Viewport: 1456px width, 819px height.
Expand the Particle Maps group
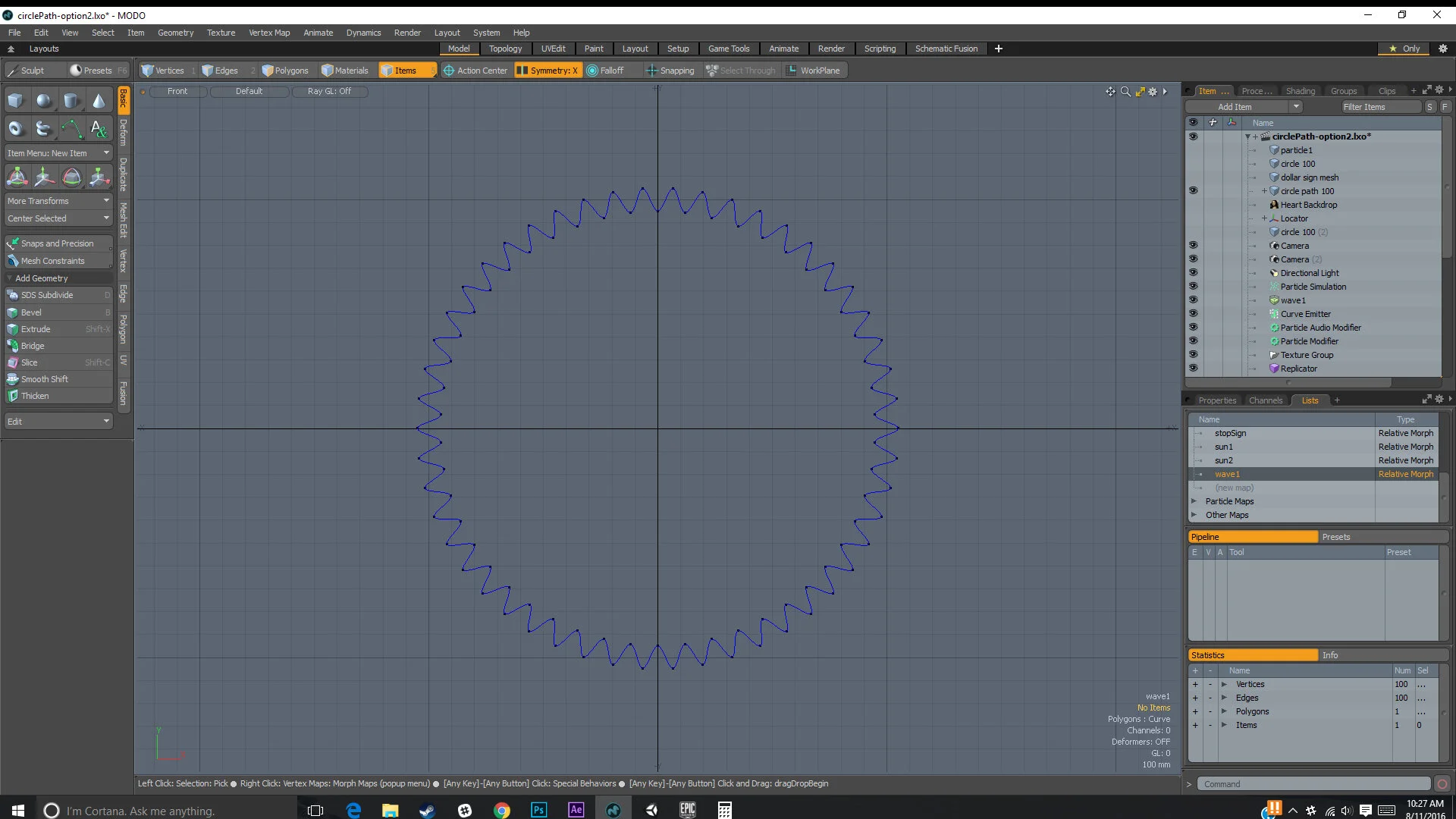(x=1194, y=501)
